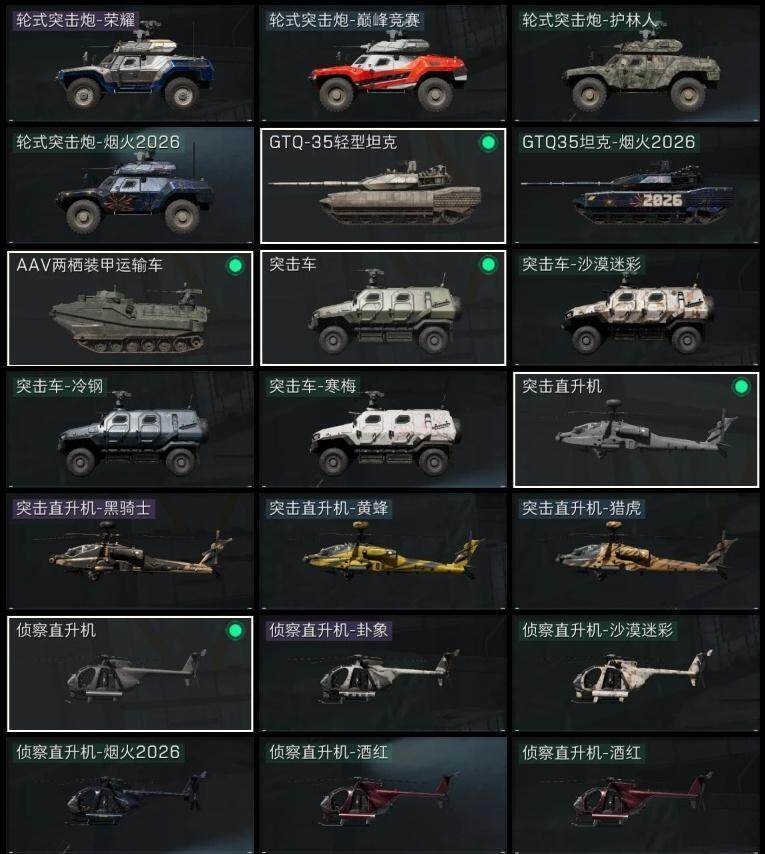765x854 pixels.
Task: Pick the 侦察直升机-卦象 skin card
Action: [x=383, y=674]
